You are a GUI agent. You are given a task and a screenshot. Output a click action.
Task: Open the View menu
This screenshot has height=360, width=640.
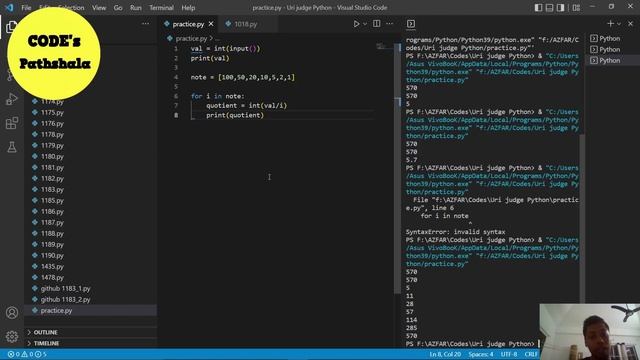coord(99,7)
